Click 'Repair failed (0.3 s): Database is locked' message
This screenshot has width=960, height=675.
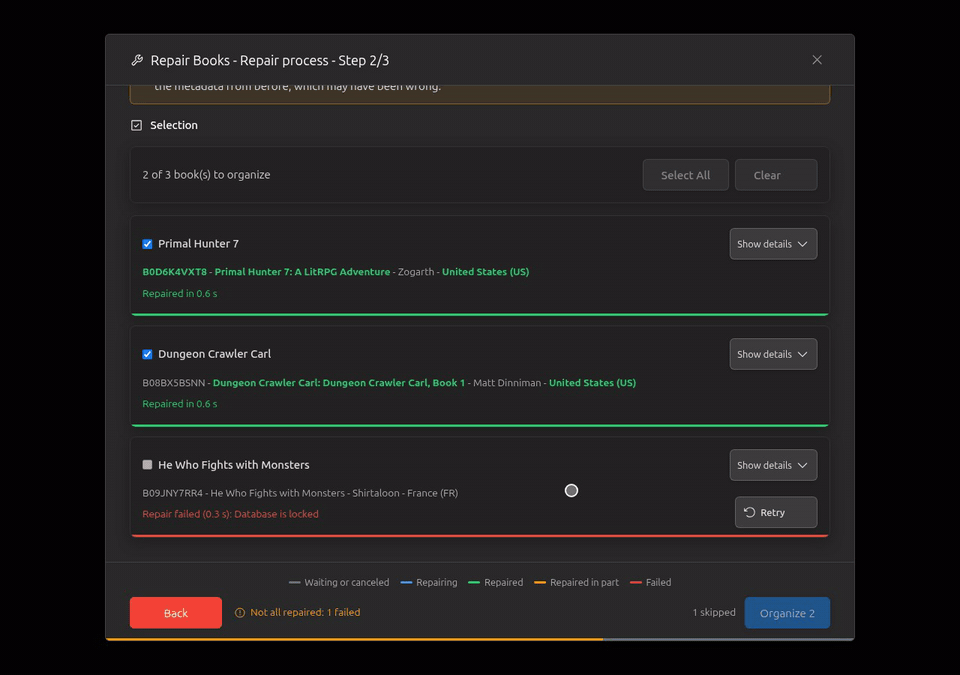pos(230,514)
